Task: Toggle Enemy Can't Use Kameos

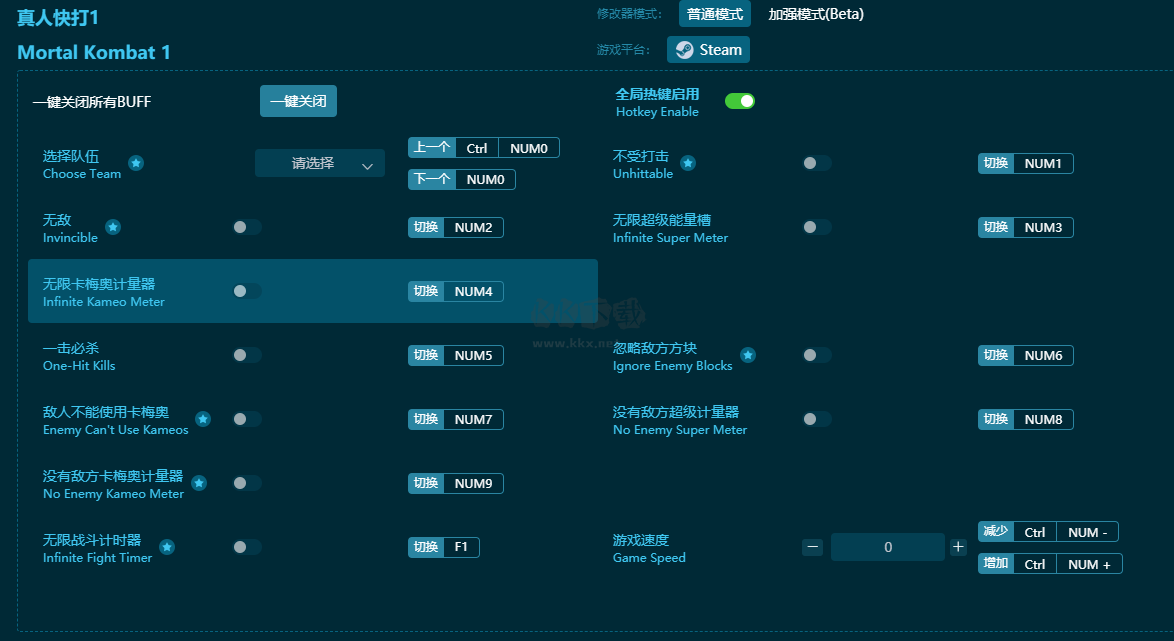Action: point(246,419)
